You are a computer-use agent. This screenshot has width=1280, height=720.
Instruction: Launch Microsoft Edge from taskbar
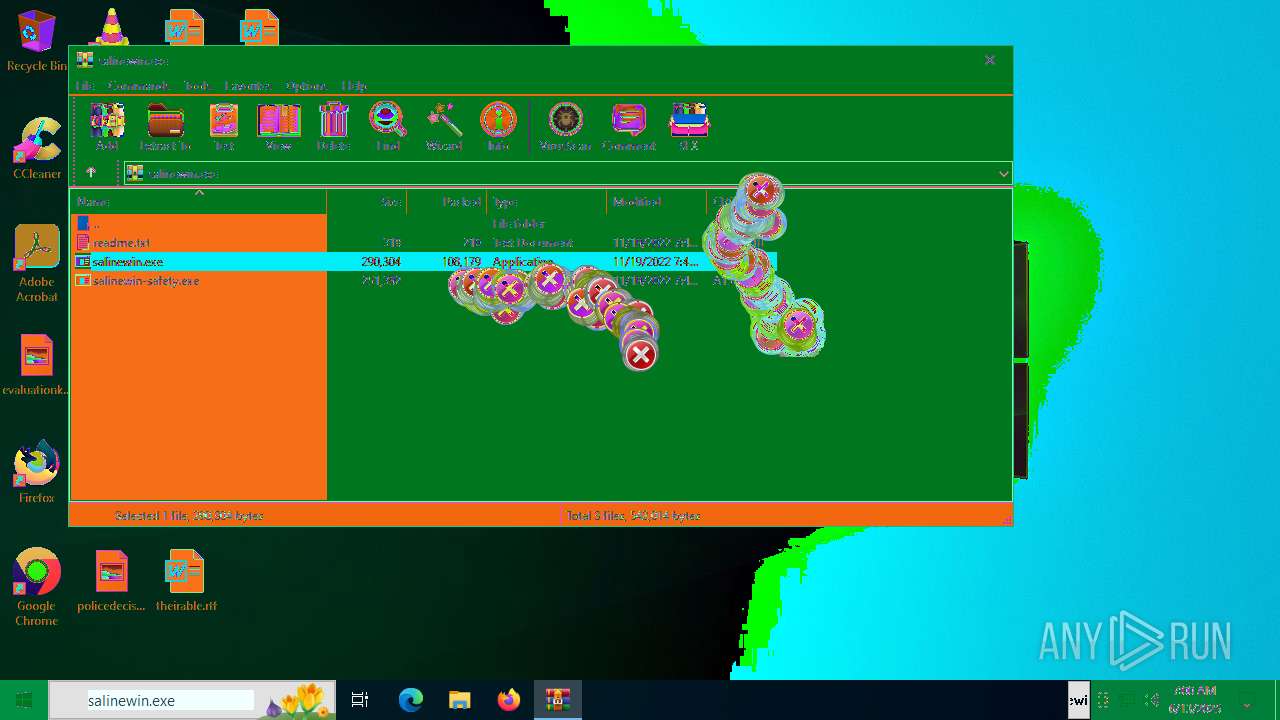[x=411, y=700]
